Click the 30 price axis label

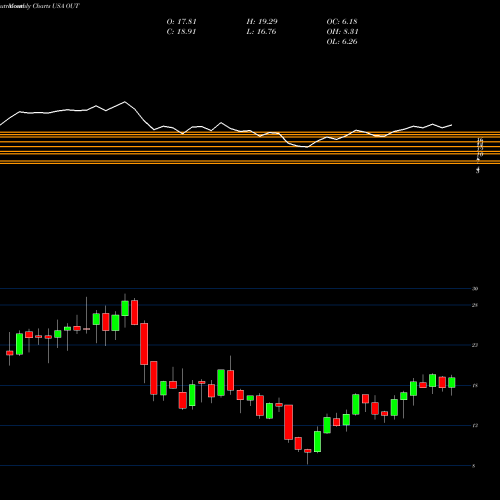[475, 289]
